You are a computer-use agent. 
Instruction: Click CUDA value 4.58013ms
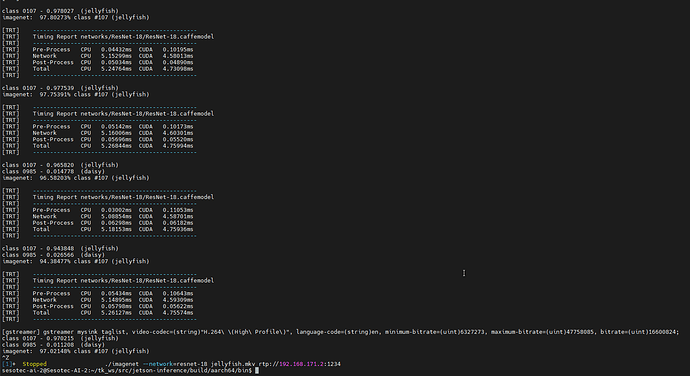tap(178, 56)
